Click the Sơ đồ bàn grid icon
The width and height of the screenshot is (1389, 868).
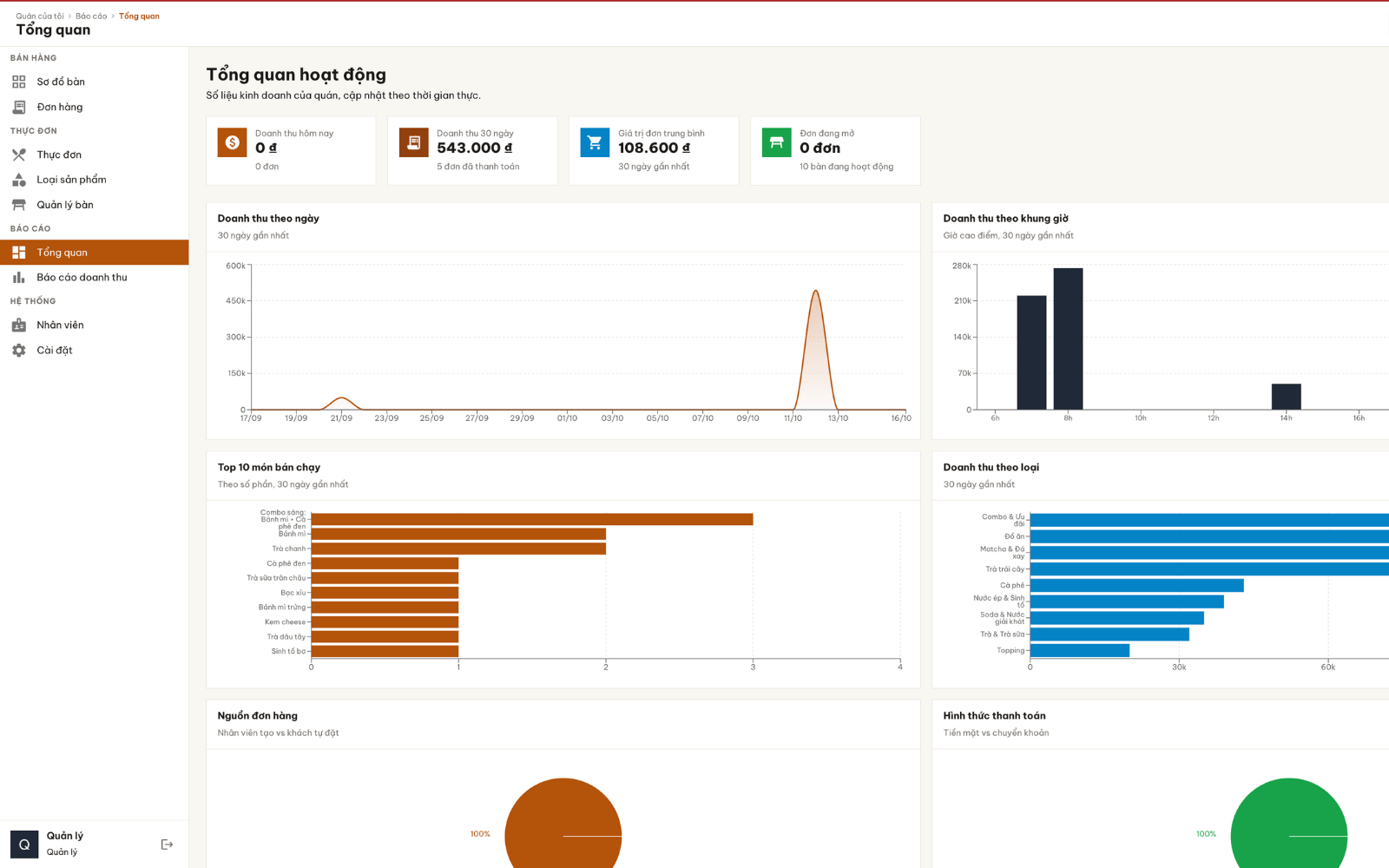click(x=19, y=82)
